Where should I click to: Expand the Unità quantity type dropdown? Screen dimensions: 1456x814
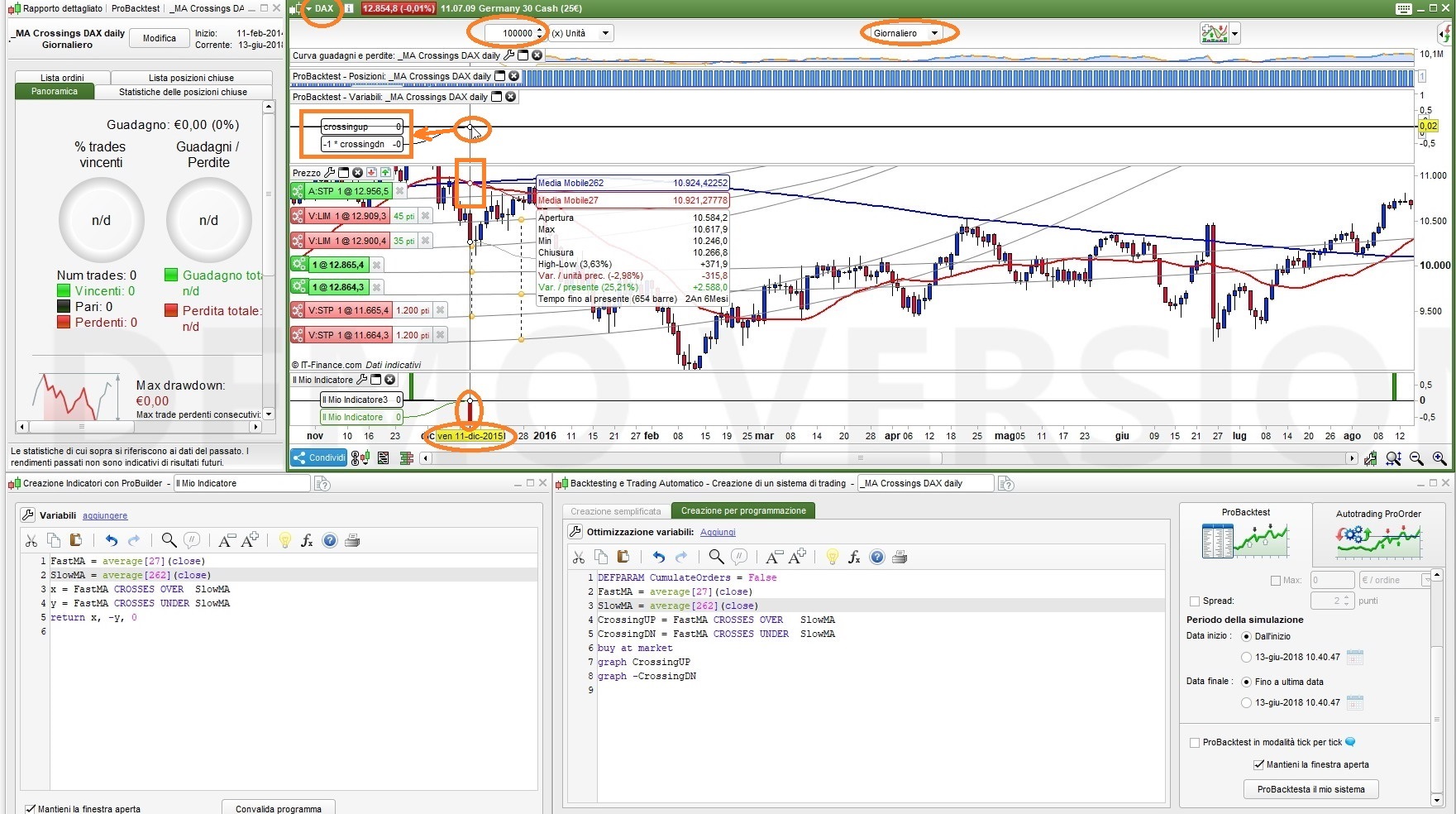click(x=605, y=34)
